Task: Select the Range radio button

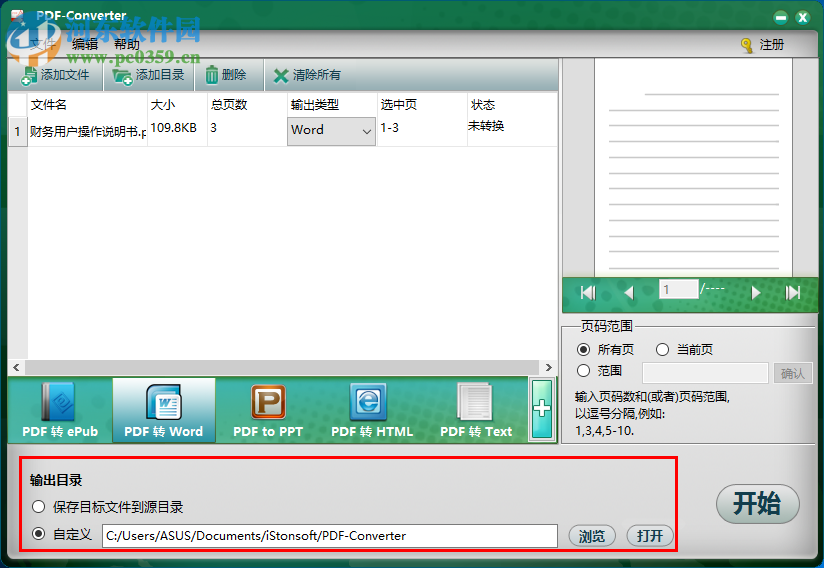Action: tap(583, 371)
